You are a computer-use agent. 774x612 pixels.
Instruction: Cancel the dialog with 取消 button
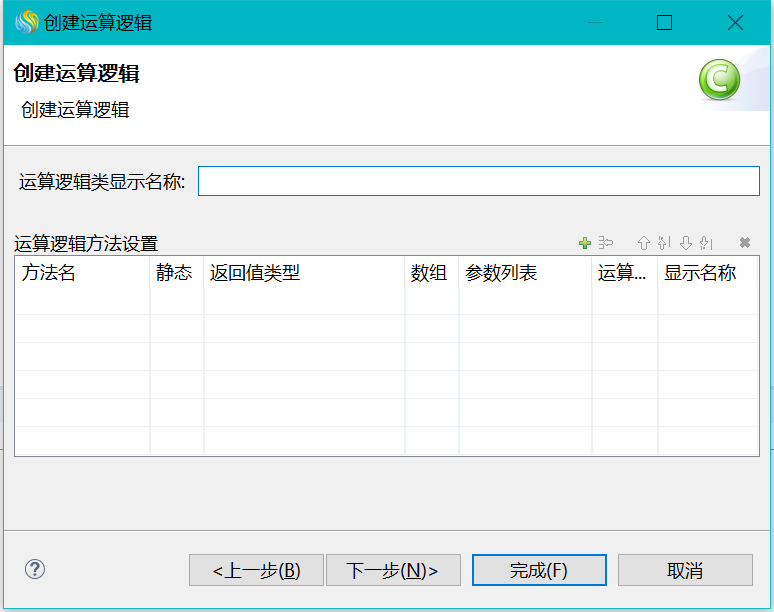pos(685,570)
